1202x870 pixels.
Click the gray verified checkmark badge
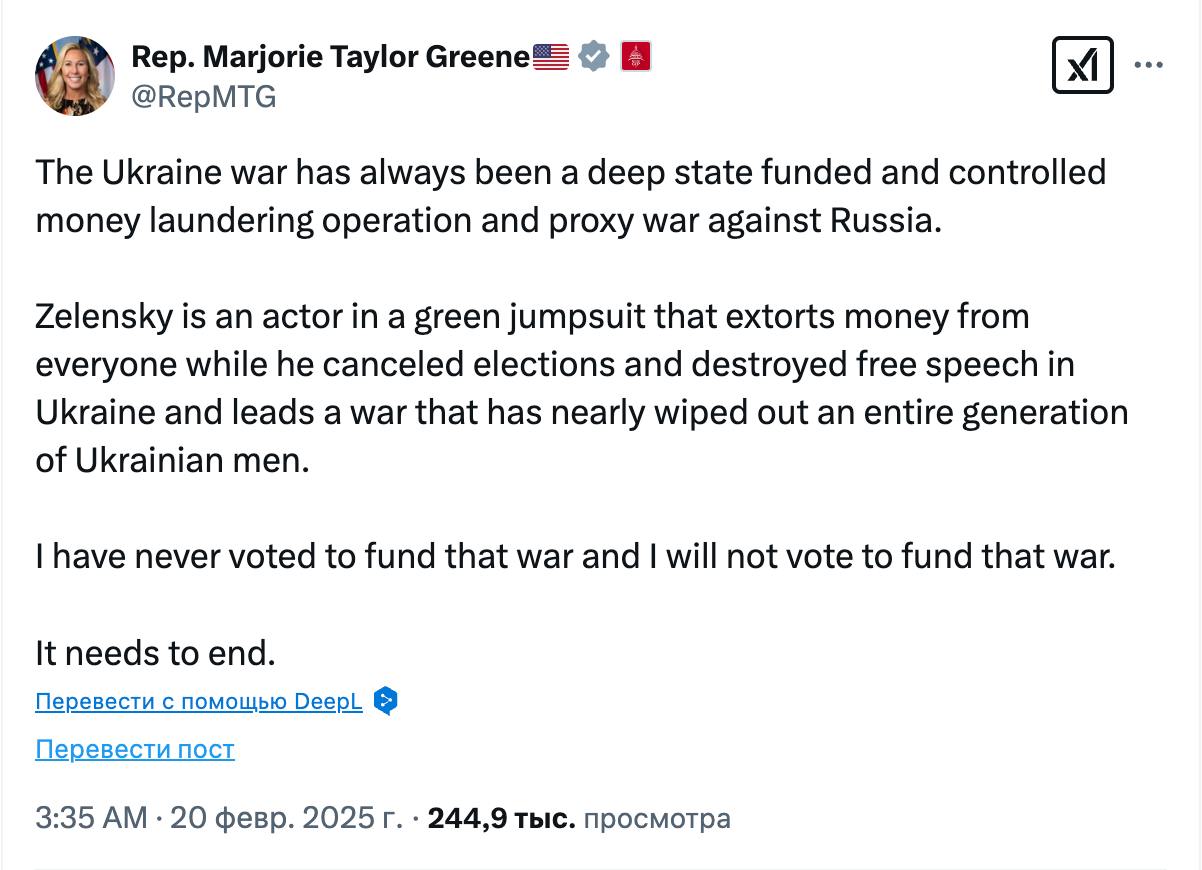point(594,57)
